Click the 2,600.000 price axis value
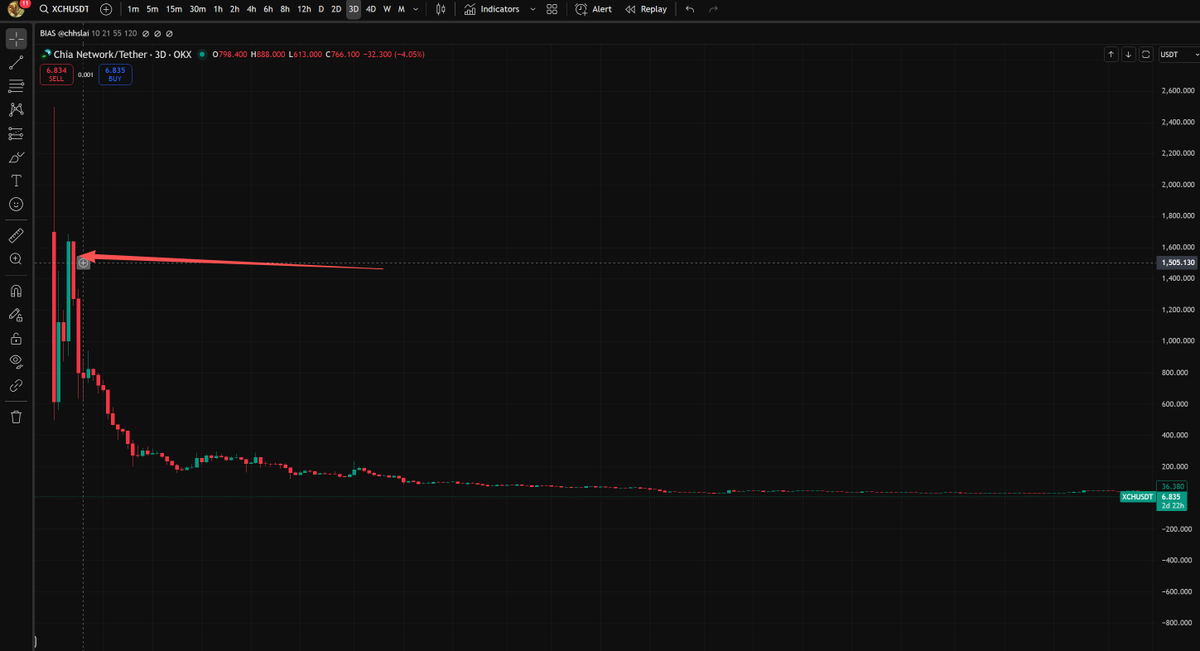 1177,91
